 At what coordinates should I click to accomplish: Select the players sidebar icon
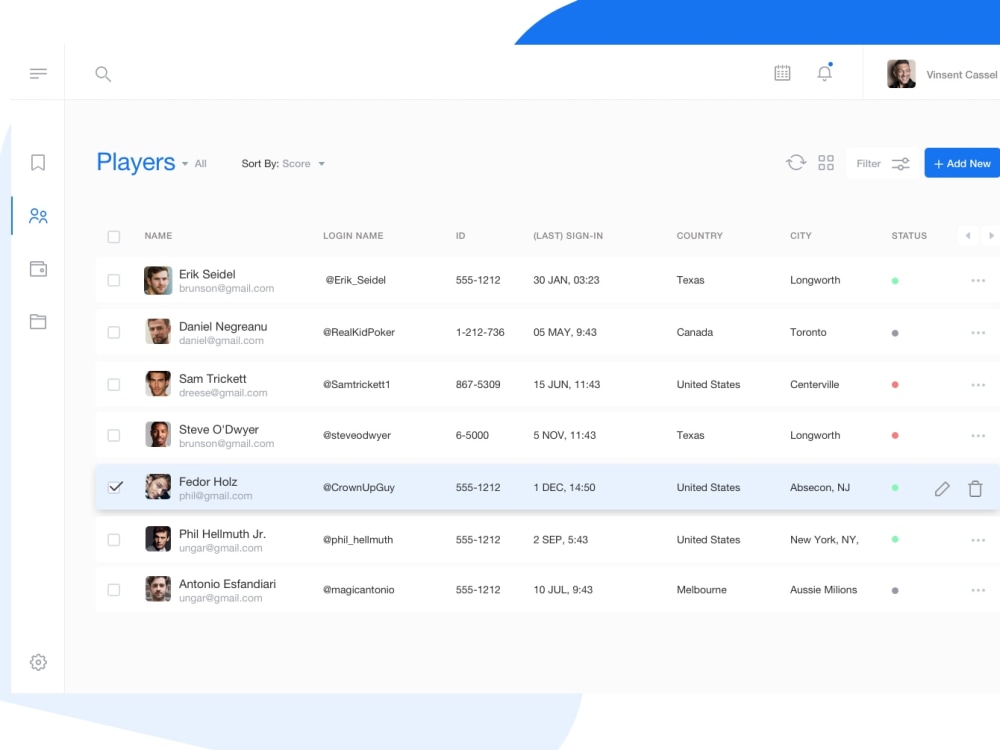(x=38, y=216)
